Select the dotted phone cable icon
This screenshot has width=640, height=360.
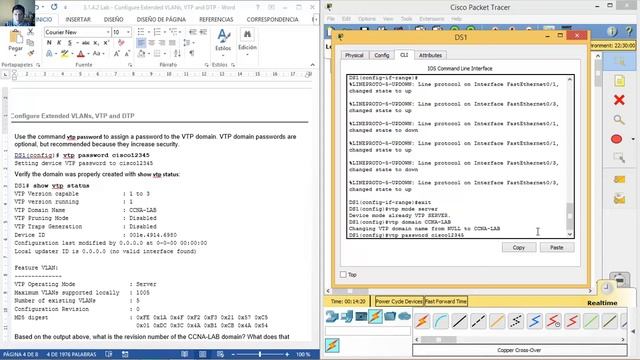(516, 321)
